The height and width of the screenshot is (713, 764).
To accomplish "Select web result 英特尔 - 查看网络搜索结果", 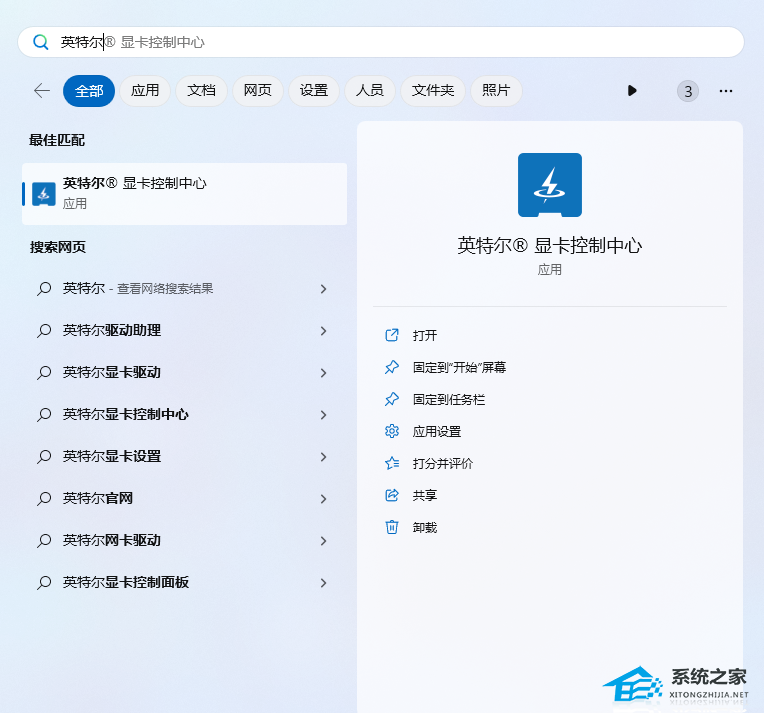I will [x=185, y=289].
